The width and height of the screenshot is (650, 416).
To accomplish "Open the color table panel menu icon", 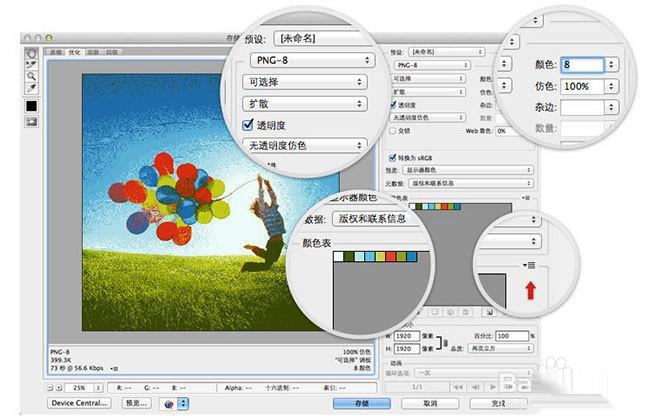I will [526, 198].
